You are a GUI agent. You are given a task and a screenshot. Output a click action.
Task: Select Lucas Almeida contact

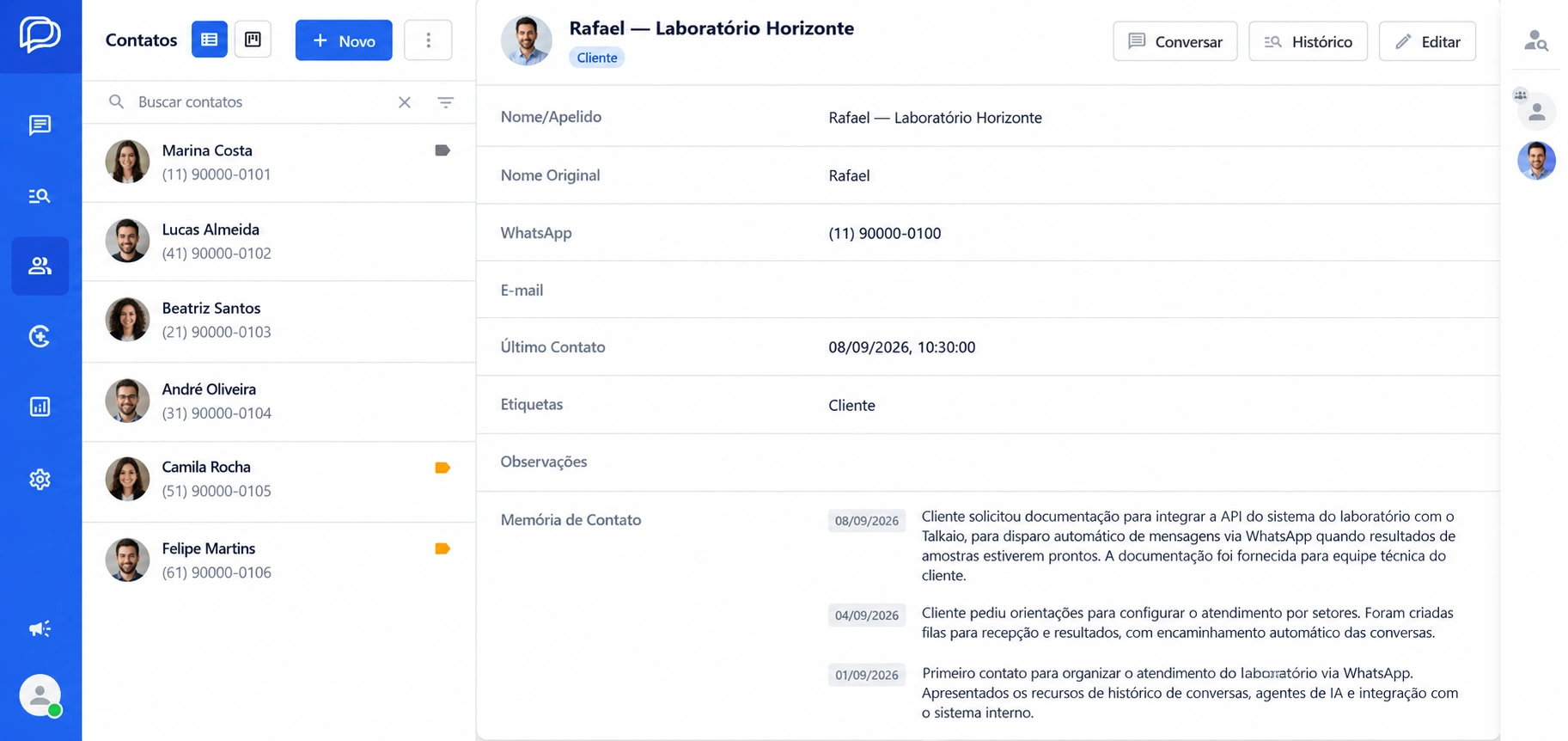[x=278, y=242]
